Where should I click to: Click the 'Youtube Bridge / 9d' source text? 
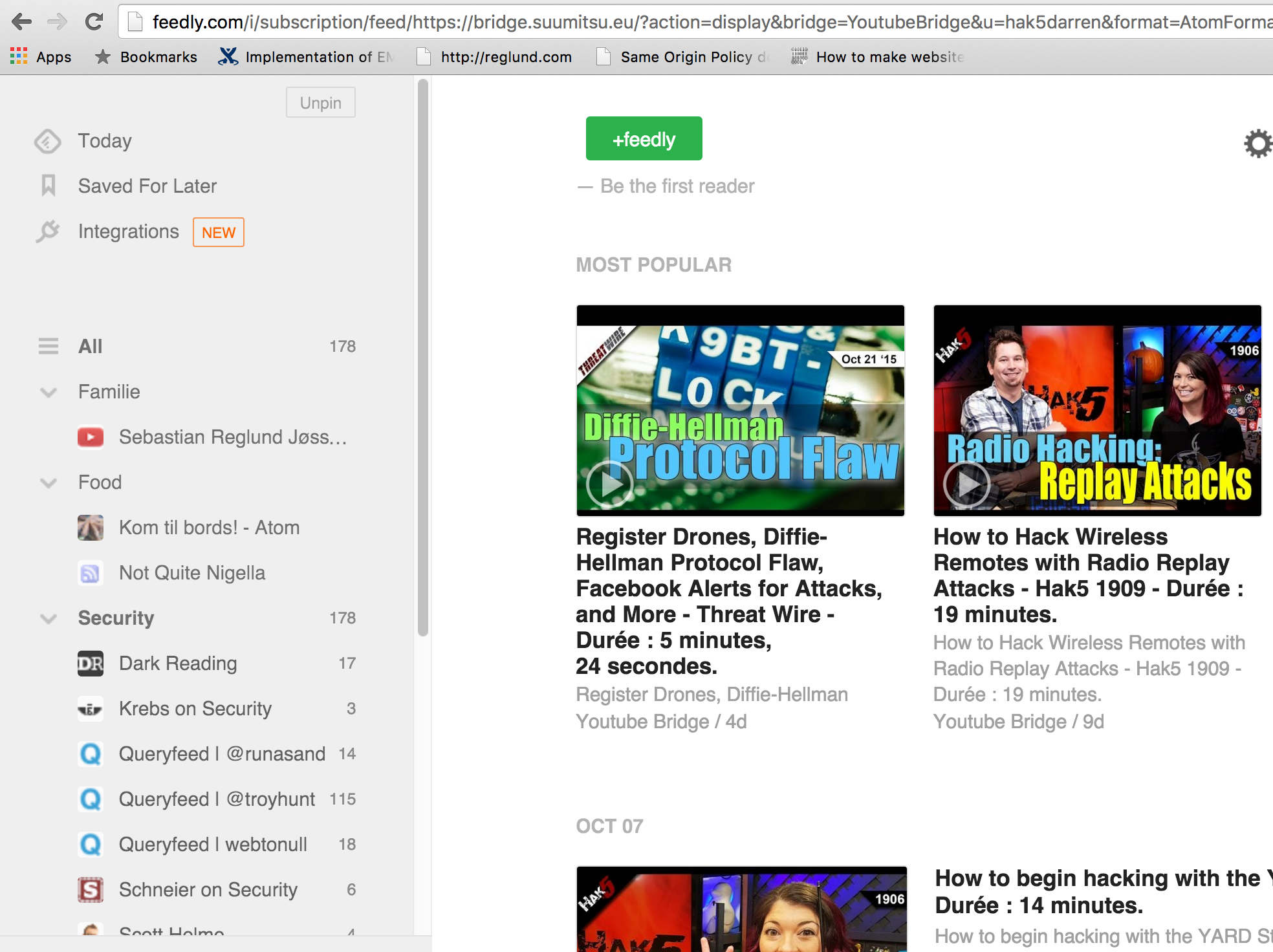(x=1019, y=722)
